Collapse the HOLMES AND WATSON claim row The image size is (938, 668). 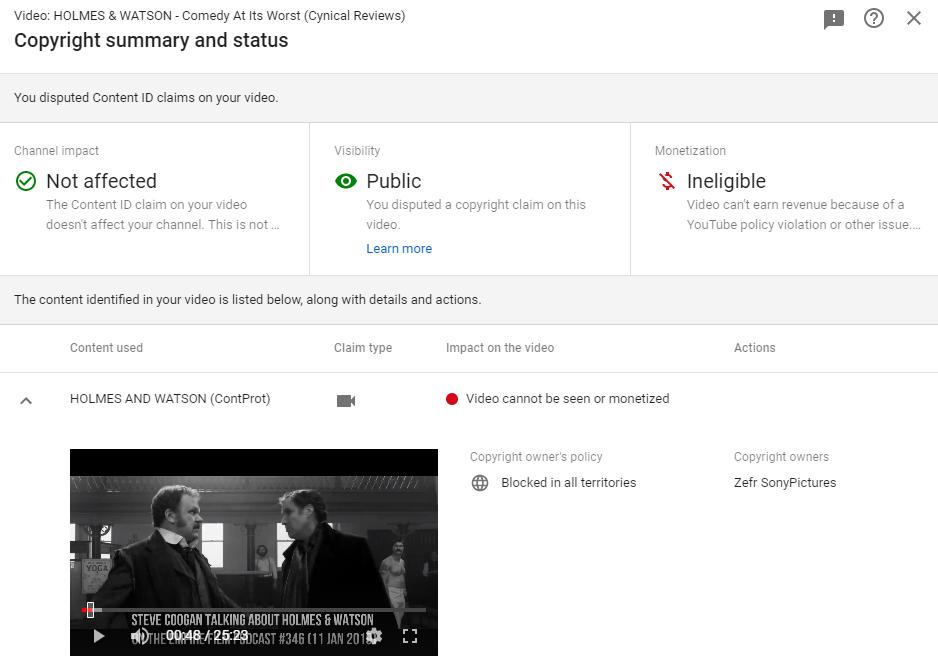click(x=26, y=400)
